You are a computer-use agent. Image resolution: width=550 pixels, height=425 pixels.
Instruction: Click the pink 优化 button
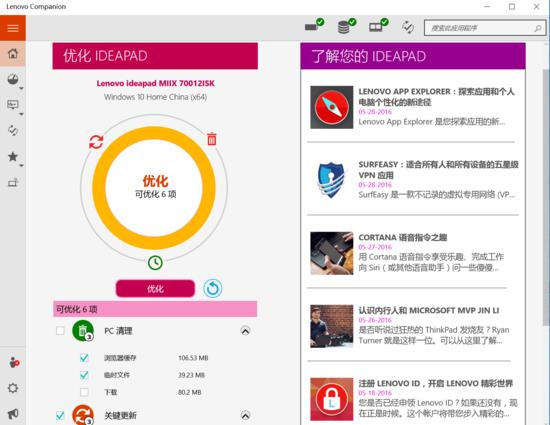tap(155, 288)
